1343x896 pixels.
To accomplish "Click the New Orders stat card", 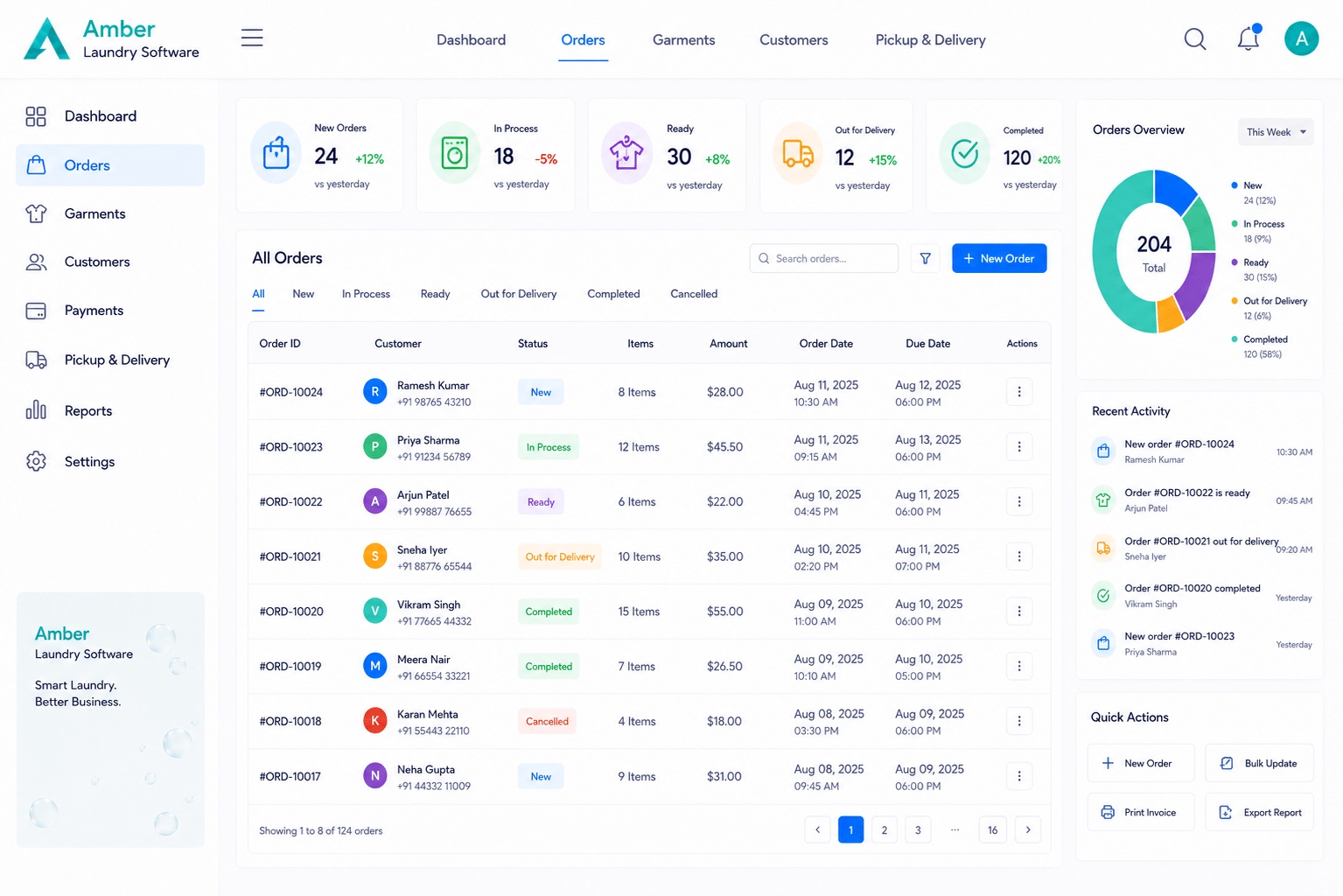I will click(319, 155).
